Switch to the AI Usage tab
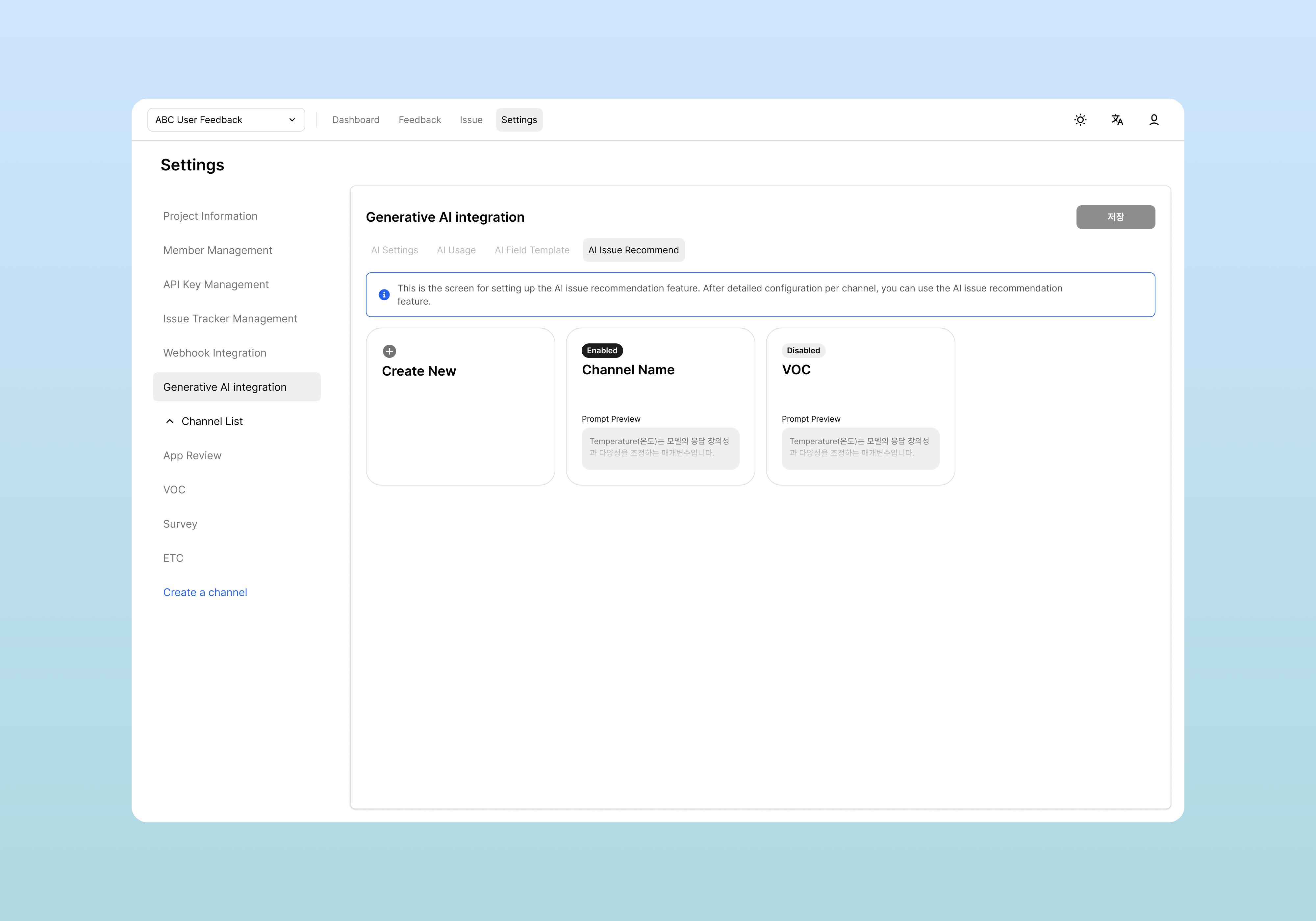Viewport: 1316px width, 921px height. point(456,250)
